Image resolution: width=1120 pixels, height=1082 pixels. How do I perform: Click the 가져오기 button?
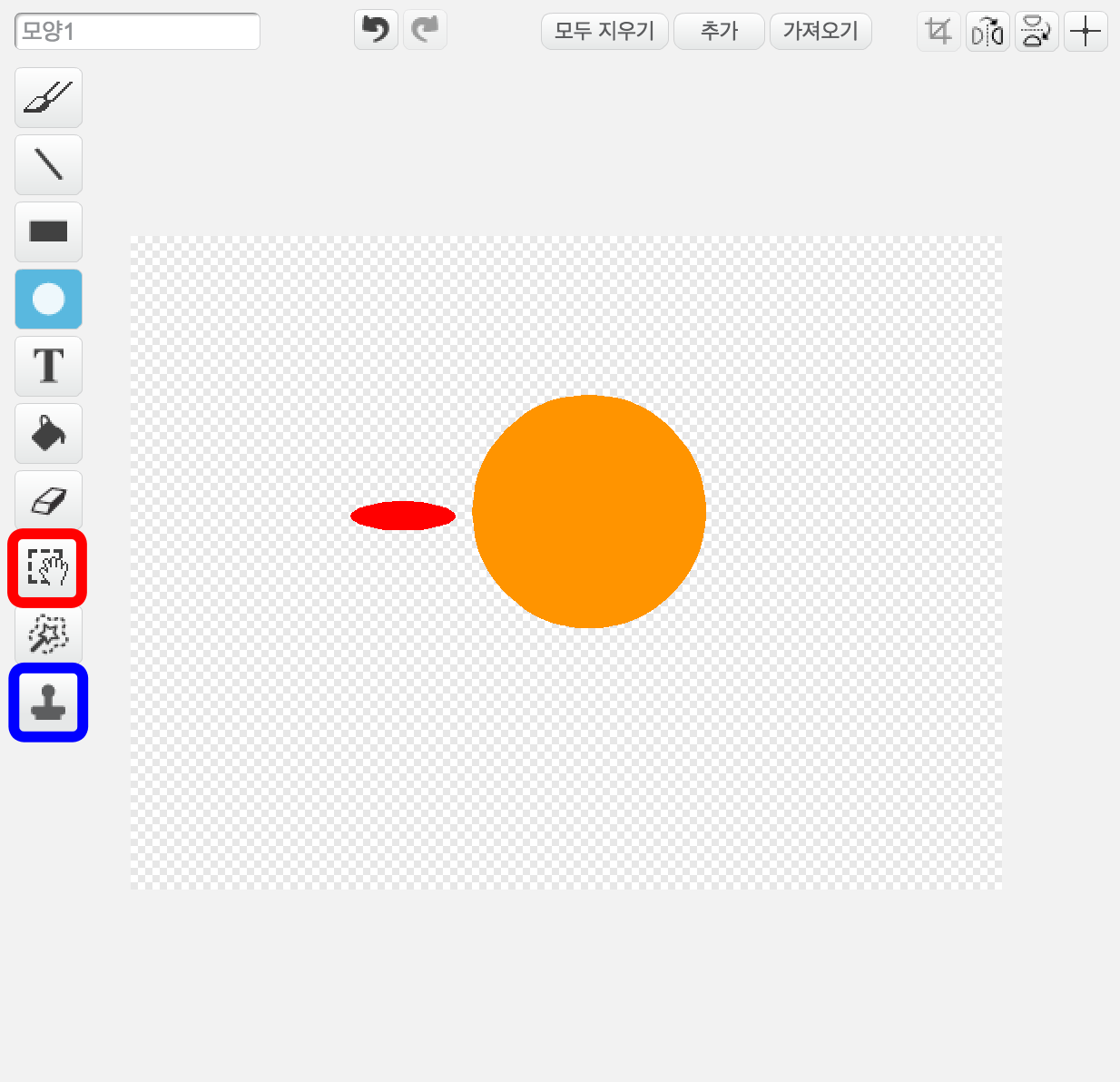coord(820,31)
